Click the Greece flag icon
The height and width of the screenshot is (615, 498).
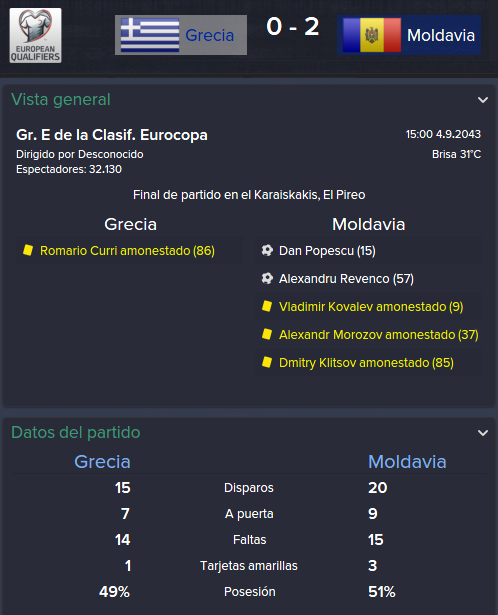pyautogui.click(x=150, y=35)
